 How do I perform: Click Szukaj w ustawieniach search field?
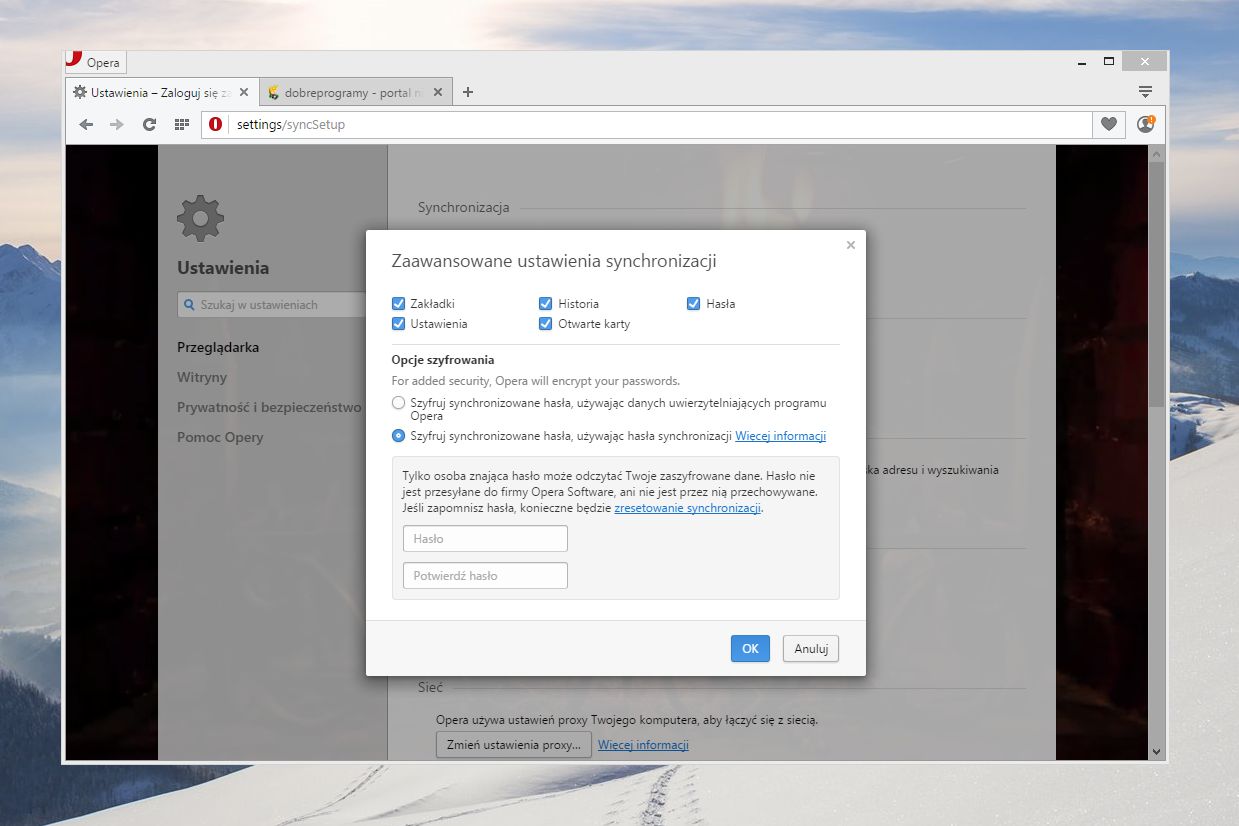272,305
